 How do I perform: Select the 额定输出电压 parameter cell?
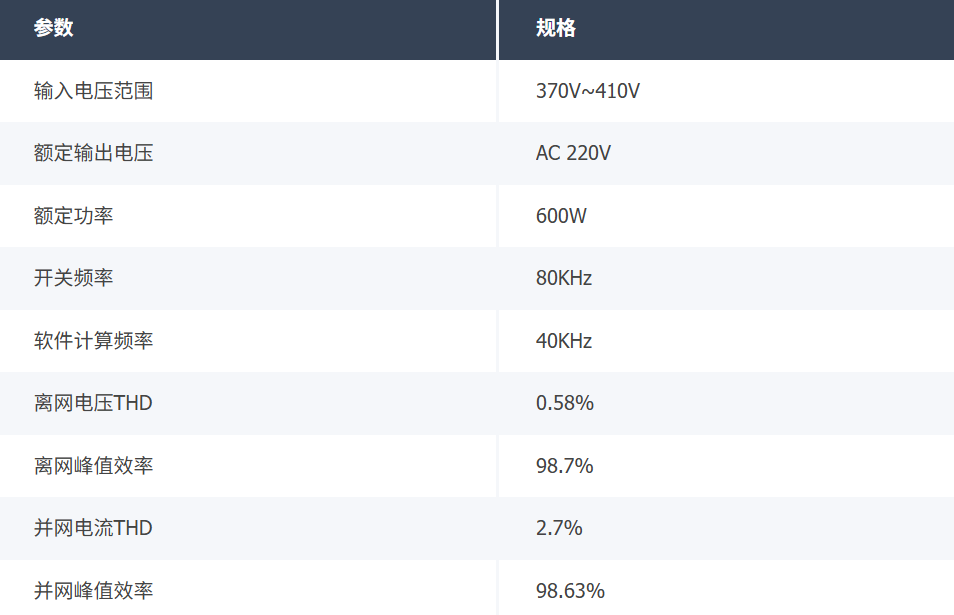click(93, 153)
